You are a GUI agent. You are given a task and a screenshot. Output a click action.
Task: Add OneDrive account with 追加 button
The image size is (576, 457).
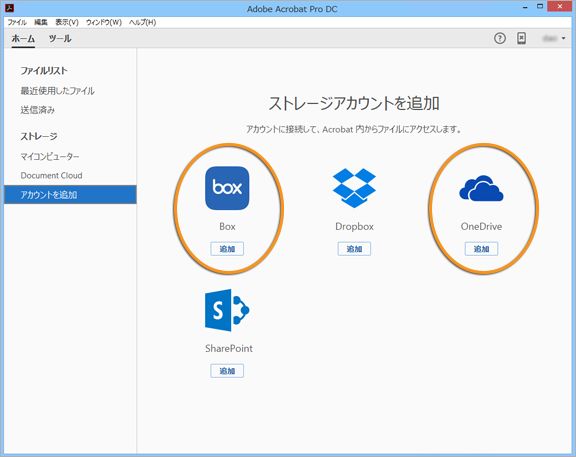[481, 249]
